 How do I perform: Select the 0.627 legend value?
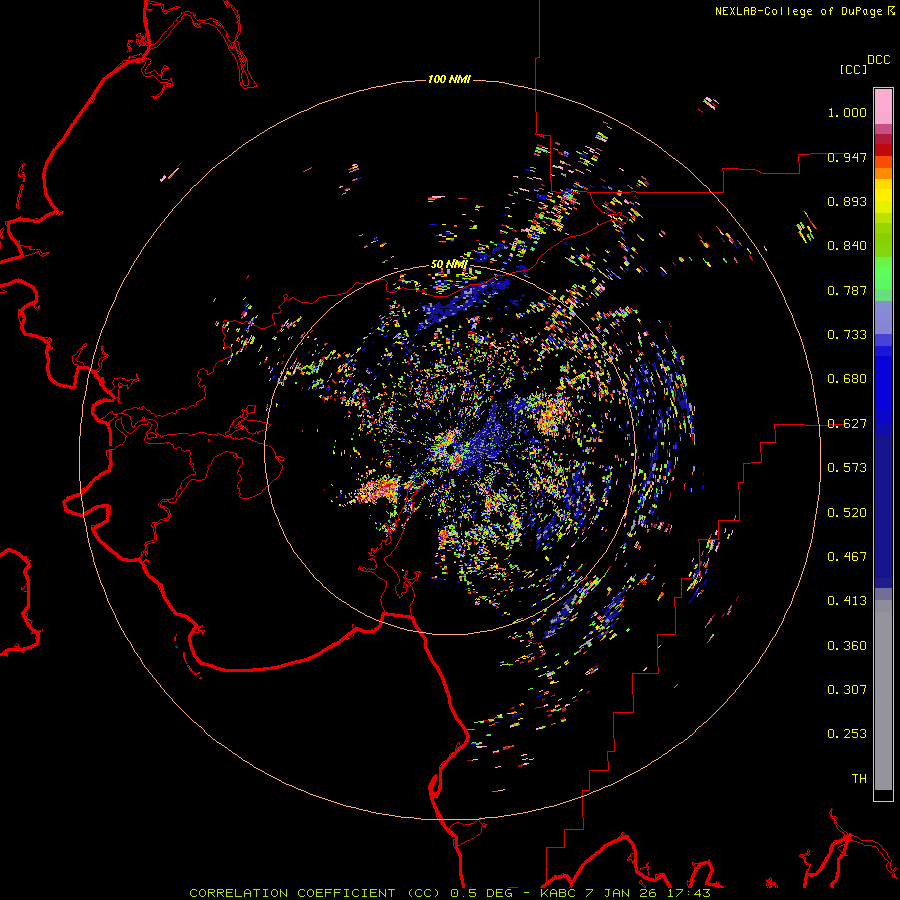tap(847, 424)
